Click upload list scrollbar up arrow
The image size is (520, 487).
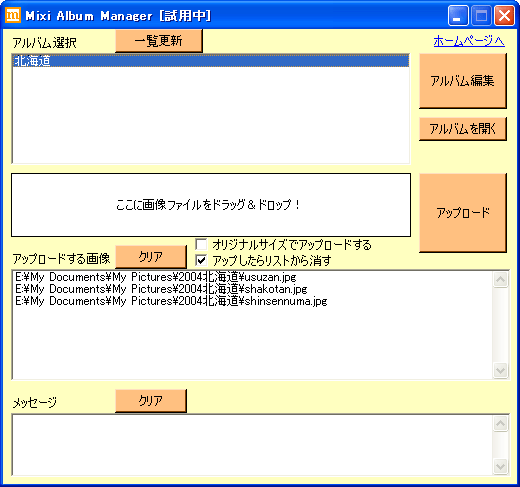coord(500,279)
